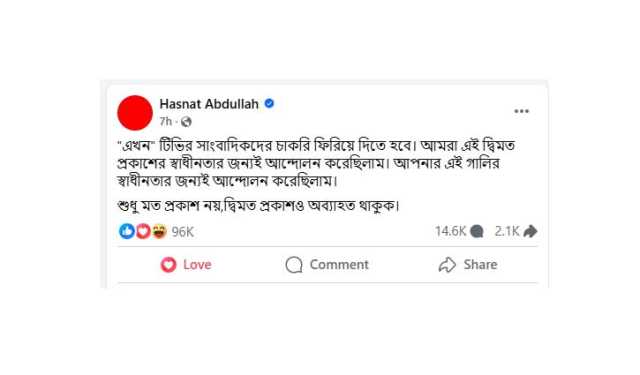Image resolution: width=640 pixels, height=375 pixels.
Task: Click the Haha laughing emoji reaction
Action: coord(159,231)
